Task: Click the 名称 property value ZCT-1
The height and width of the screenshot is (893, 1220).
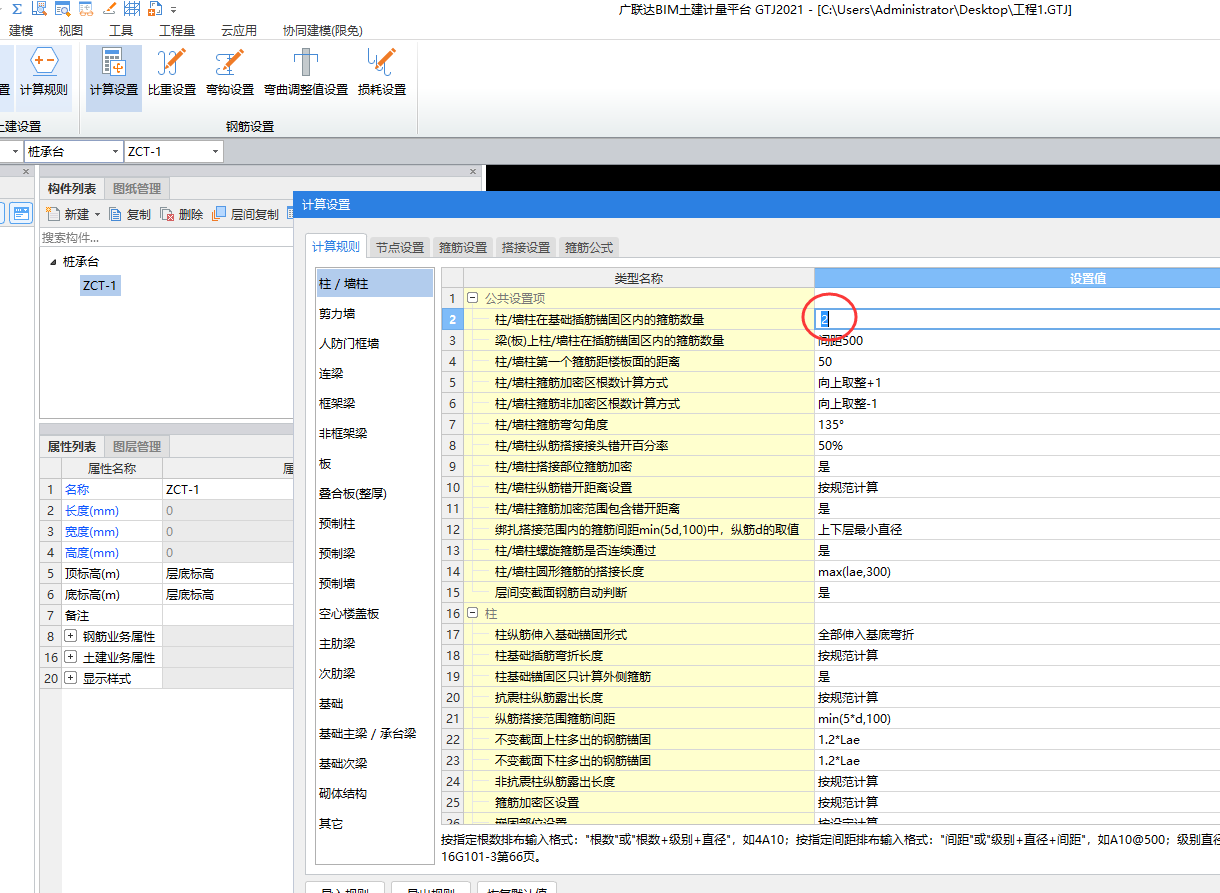Action: coord(227,489)
